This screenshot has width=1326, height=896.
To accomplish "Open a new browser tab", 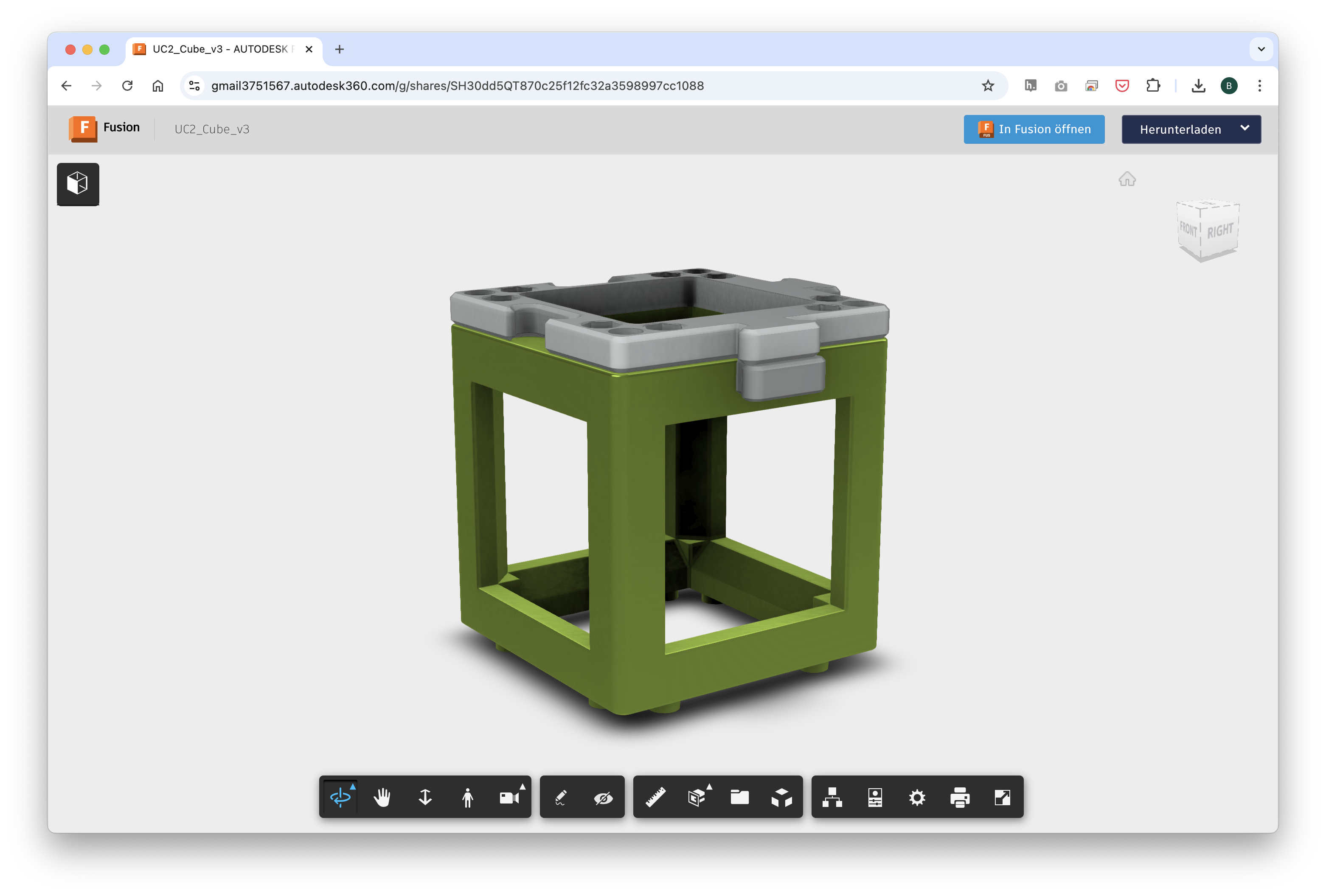I will (340, 49).
